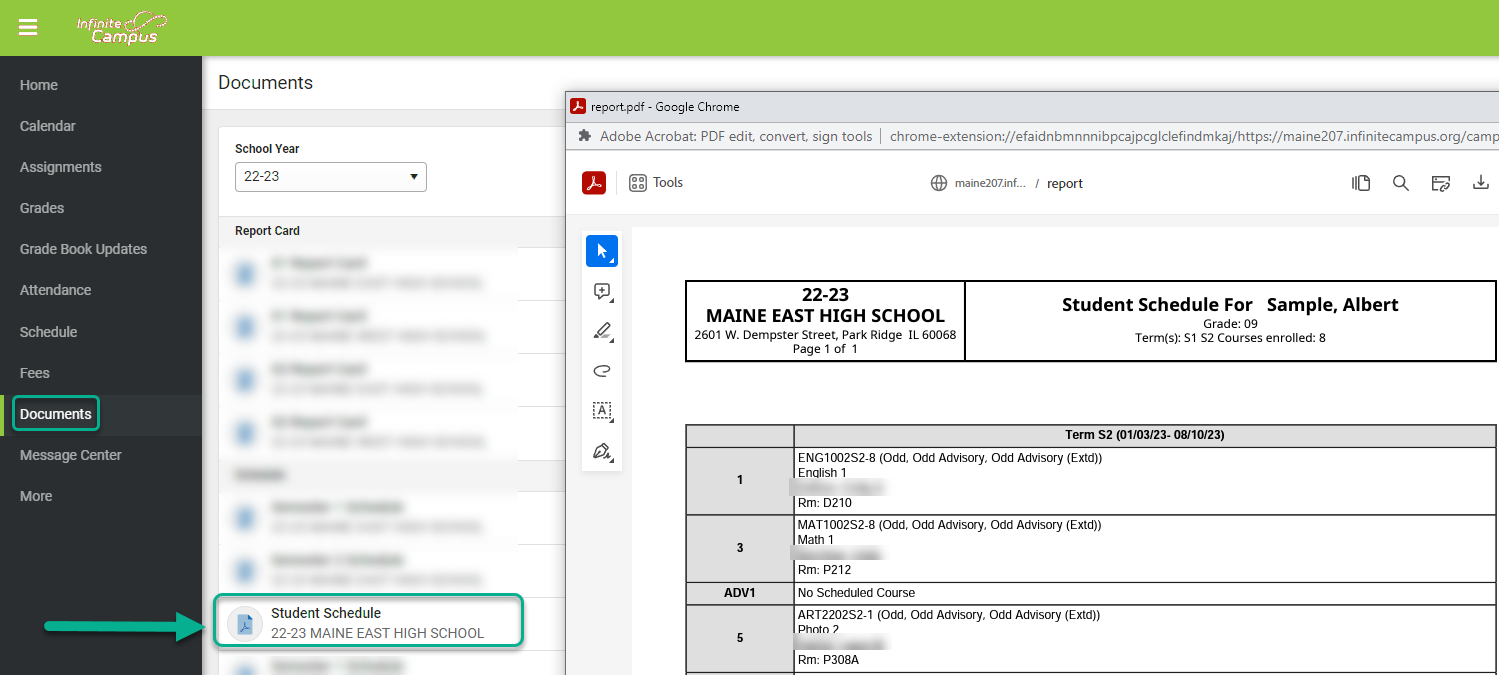Click the 'Rm: D210' room text
Viewport: 1499px width, 675px height.
point(825,503)
